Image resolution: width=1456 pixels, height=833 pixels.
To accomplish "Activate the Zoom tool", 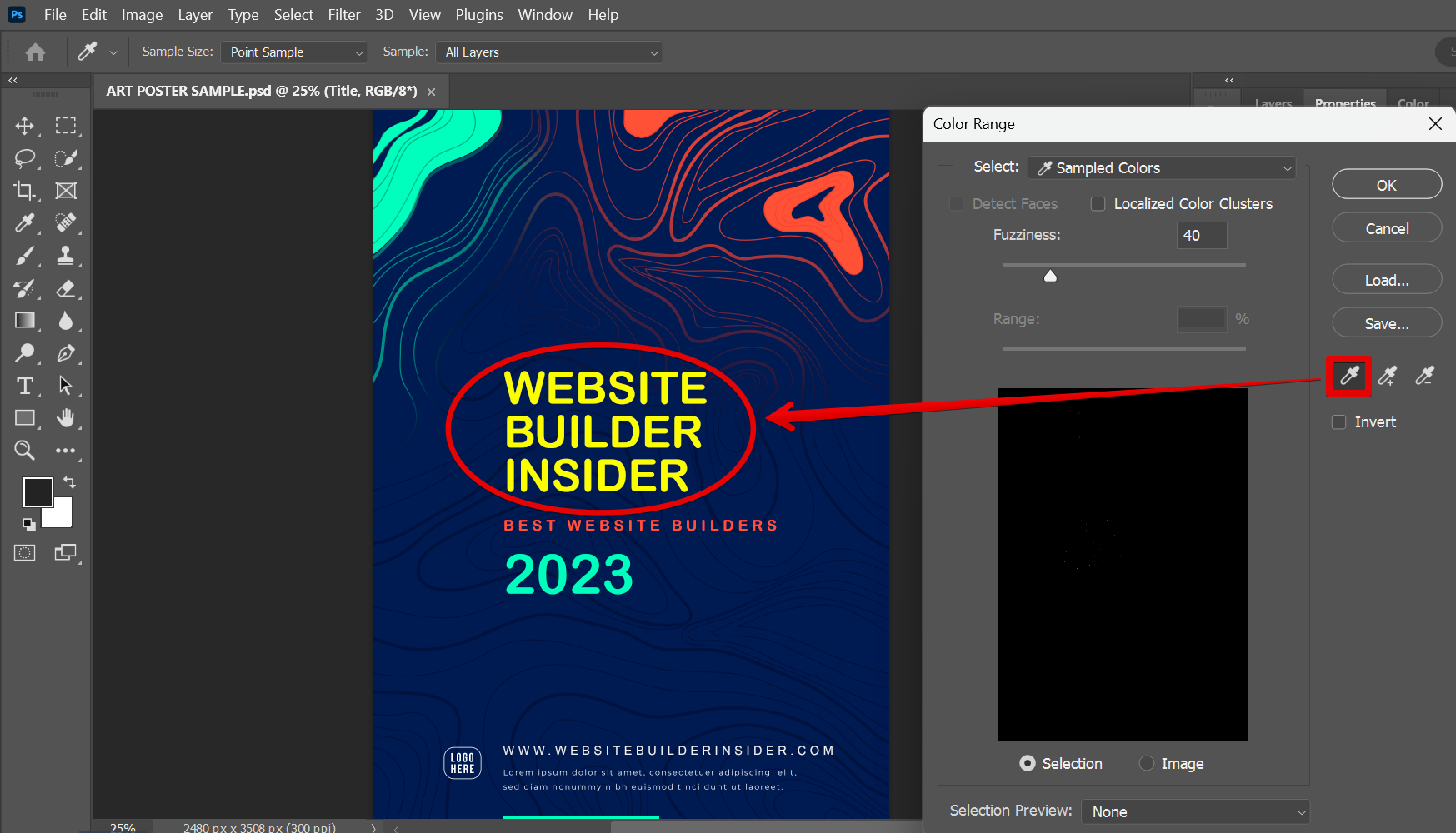I will (x=24, y=450).
